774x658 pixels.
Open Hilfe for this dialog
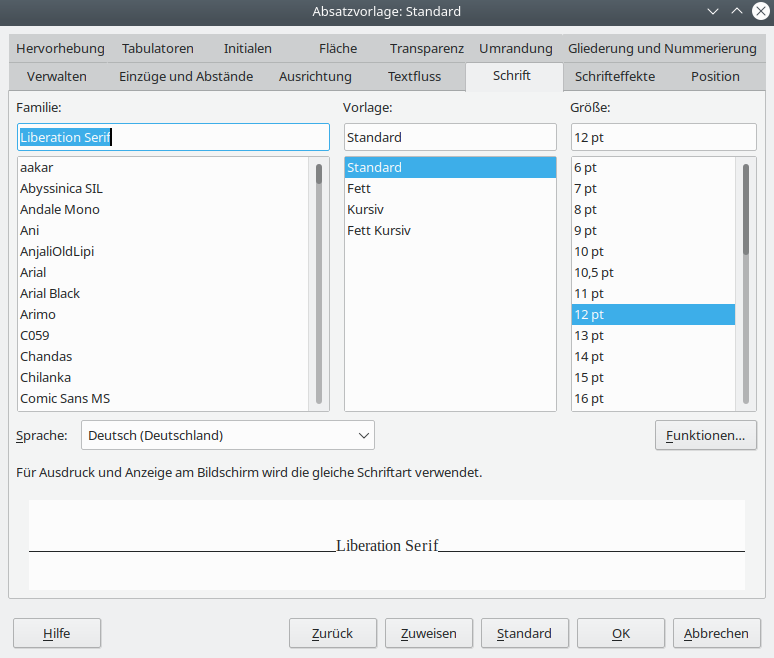tap(57, 633)
